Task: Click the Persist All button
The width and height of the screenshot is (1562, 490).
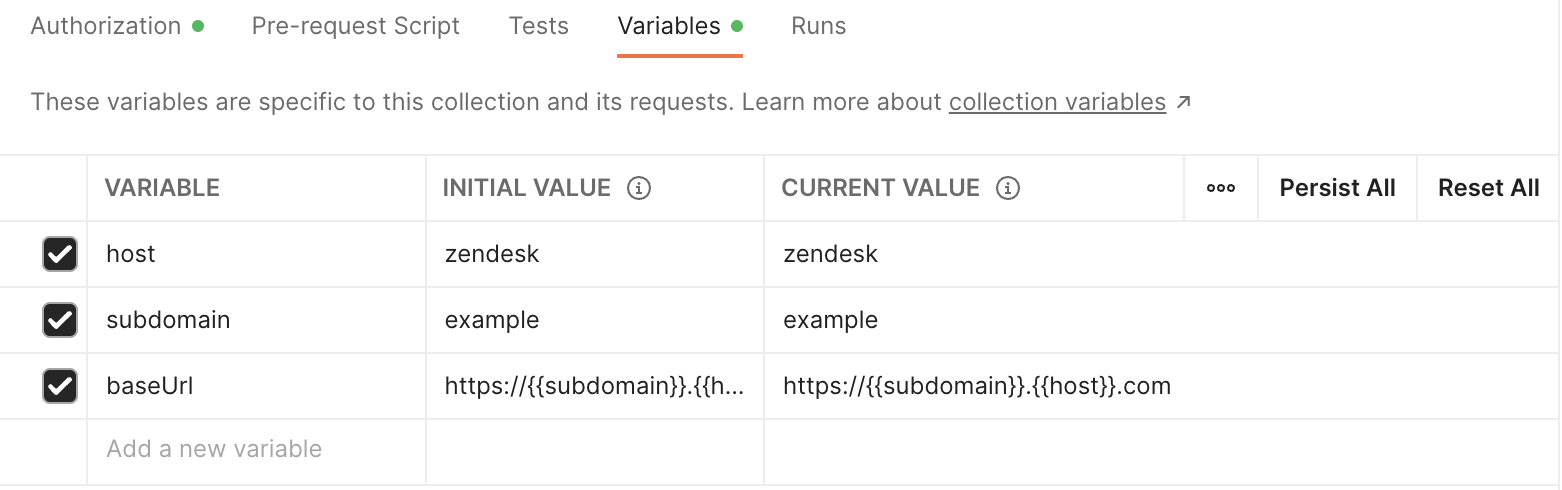Action: point(1338,188)
